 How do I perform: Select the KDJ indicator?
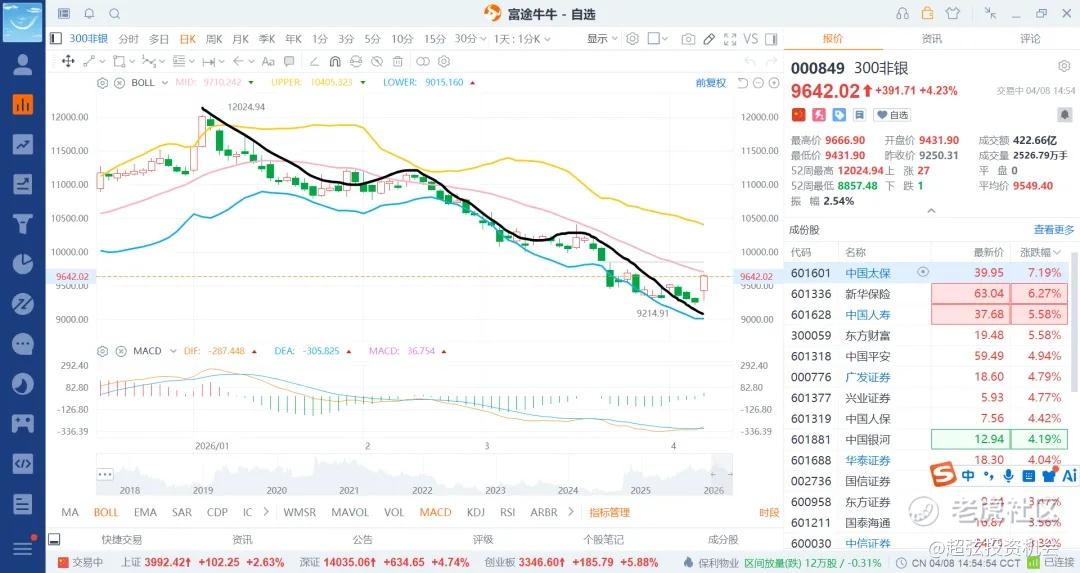click(475, 512)
